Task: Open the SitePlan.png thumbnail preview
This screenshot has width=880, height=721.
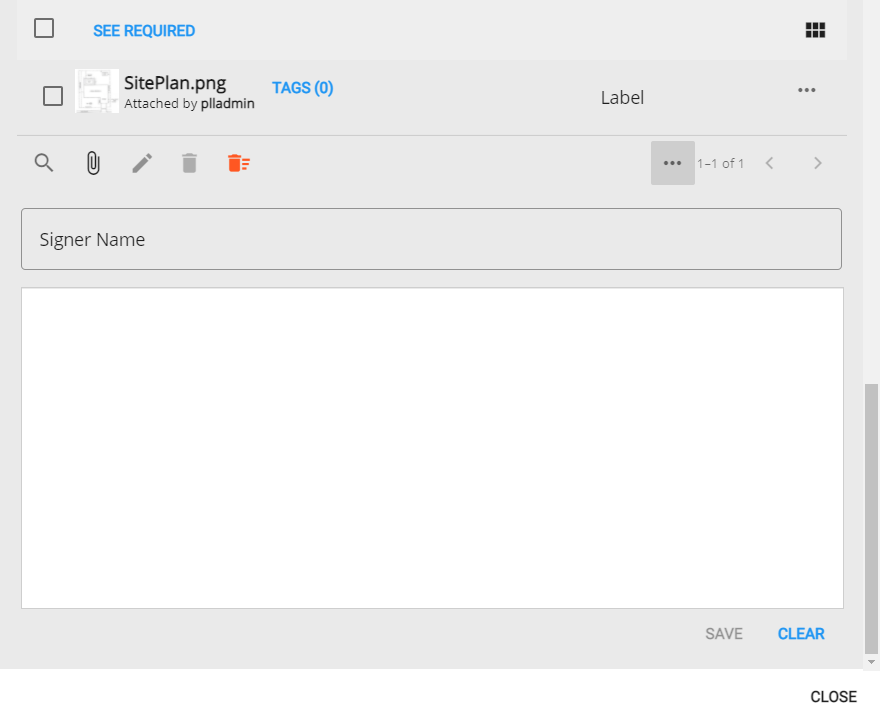Action: [x=97, y=91]
